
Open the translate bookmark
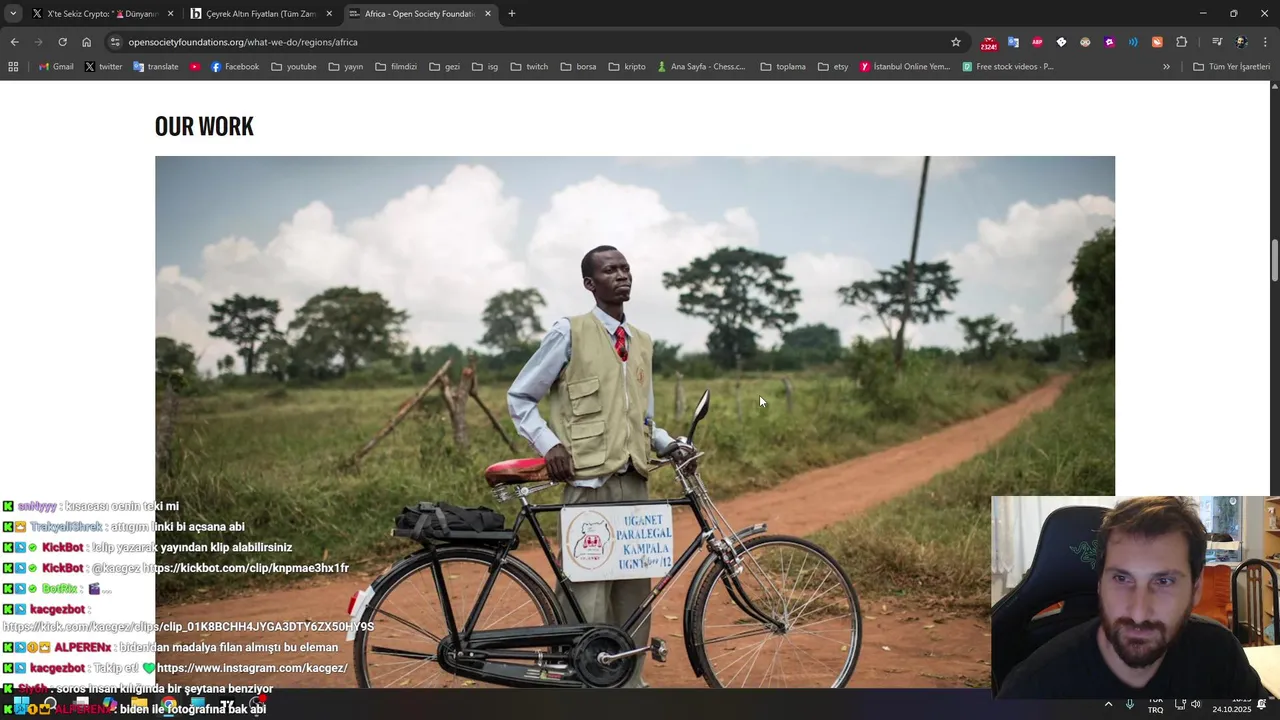pos(155,67)
